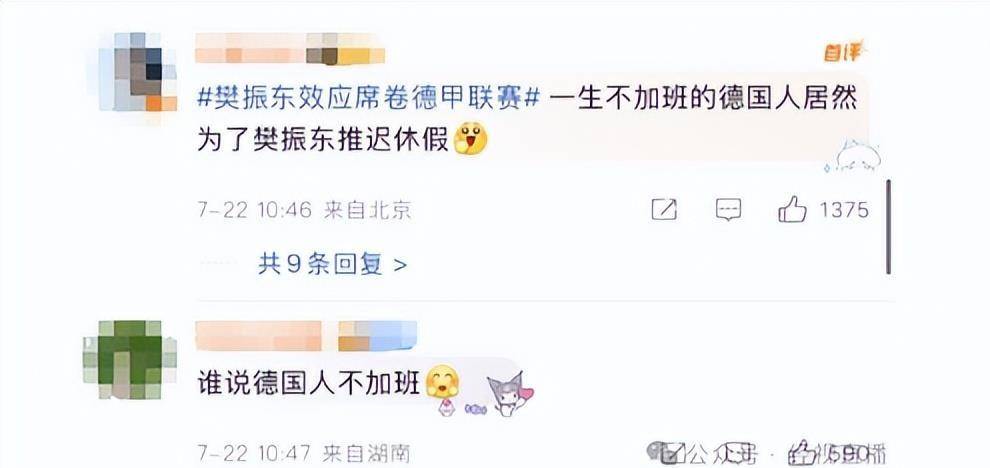Open the blurred avatar of first commenter
Screen dimensions: 990x468
tap(138, 71)
